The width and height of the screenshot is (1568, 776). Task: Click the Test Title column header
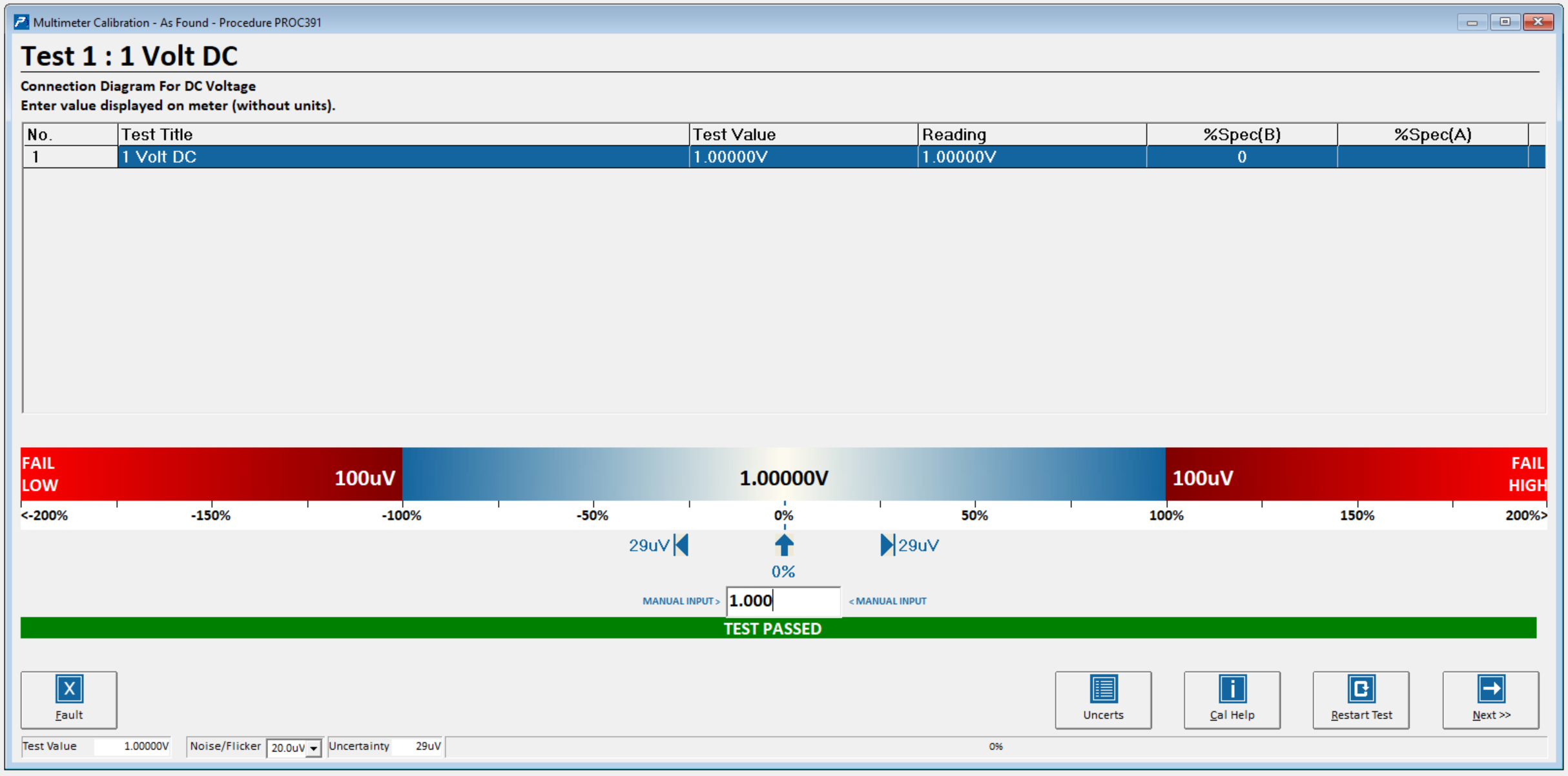[403, 134]
